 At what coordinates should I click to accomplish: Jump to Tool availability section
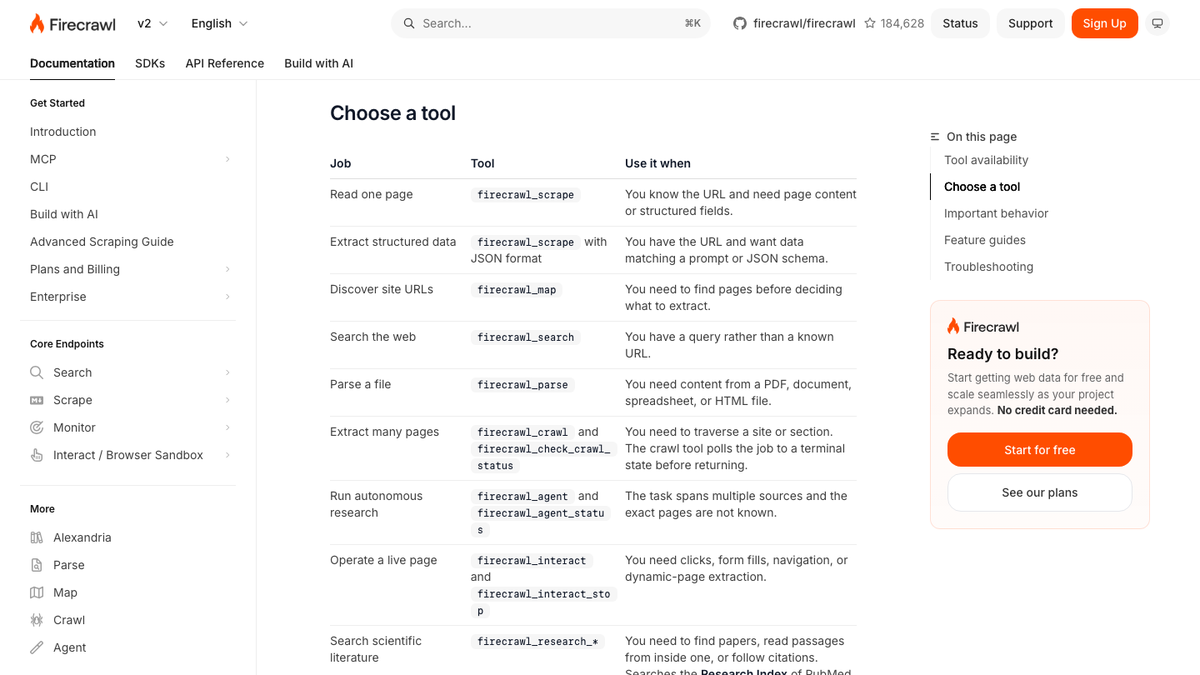pos(986,160)
